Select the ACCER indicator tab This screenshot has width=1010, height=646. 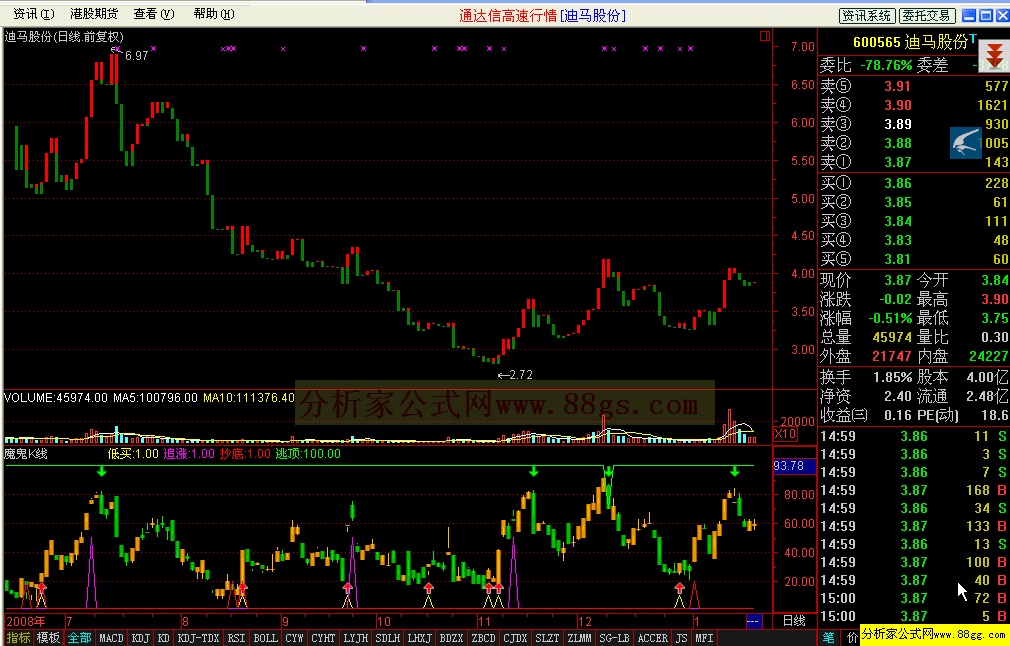pos(653,638)
